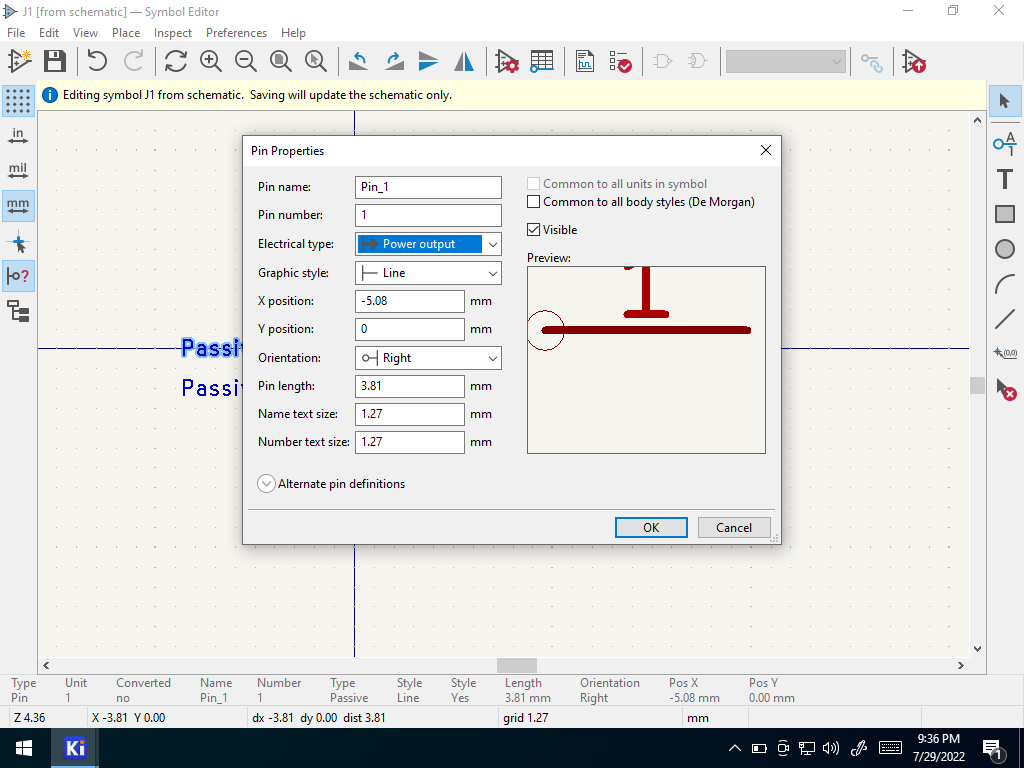Select the Add Line tool
The width and height of the screenshot is (1024, 768).
[1005, 320]
